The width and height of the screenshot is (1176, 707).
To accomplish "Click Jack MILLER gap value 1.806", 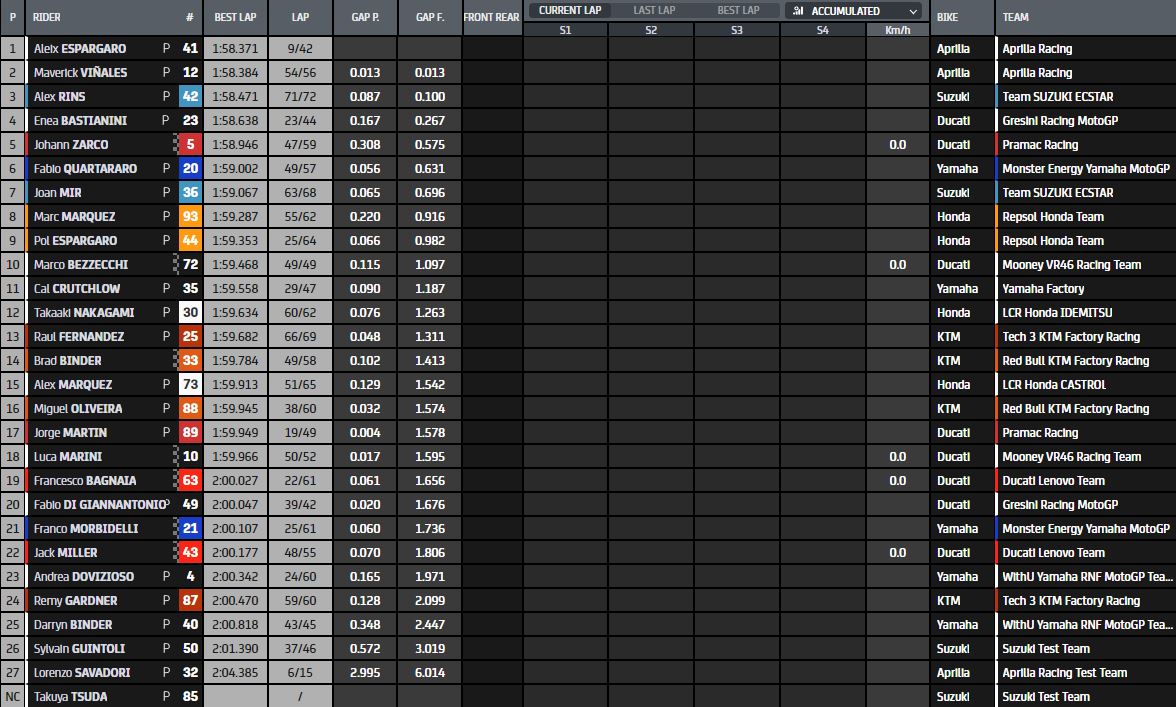I will 430,553.
